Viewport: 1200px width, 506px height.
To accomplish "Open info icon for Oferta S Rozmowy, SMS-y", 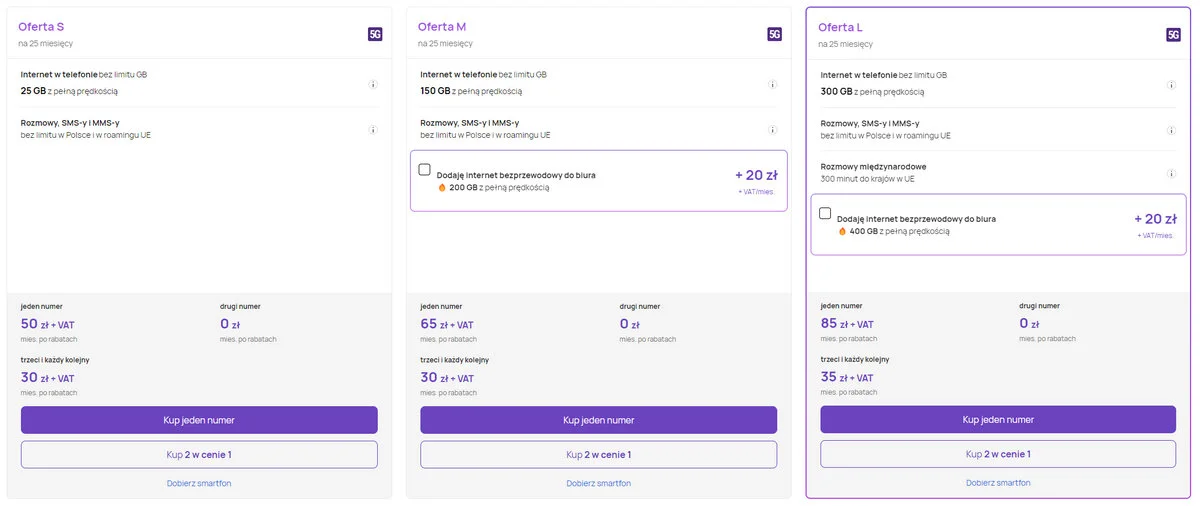I will tap(373, 130).
